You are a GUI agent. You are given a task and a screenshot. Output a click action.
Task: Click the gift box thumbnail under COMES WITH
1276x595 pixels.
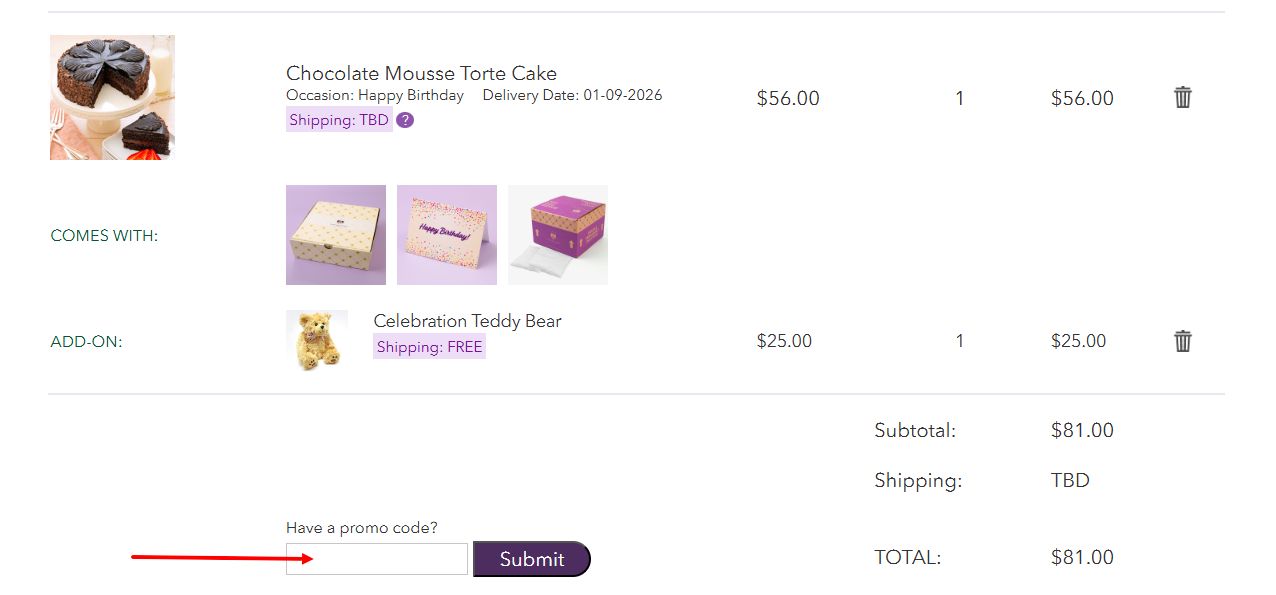(x=335, y=234)
